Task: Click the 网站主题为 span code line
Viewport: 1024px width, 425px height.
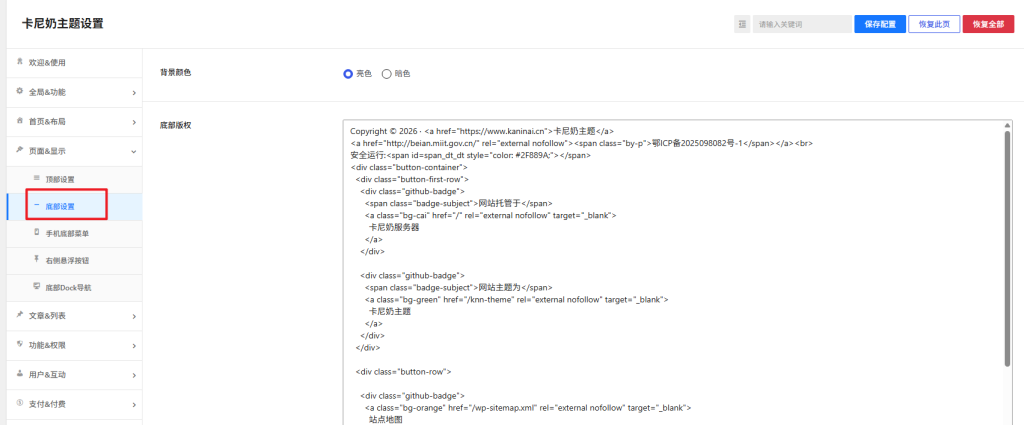Action: click(x=459, y=287)
